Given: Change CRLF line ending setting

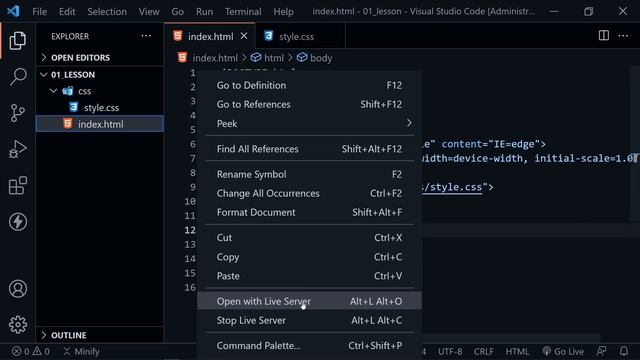Looking at the screenshot, I should (484, 351).
